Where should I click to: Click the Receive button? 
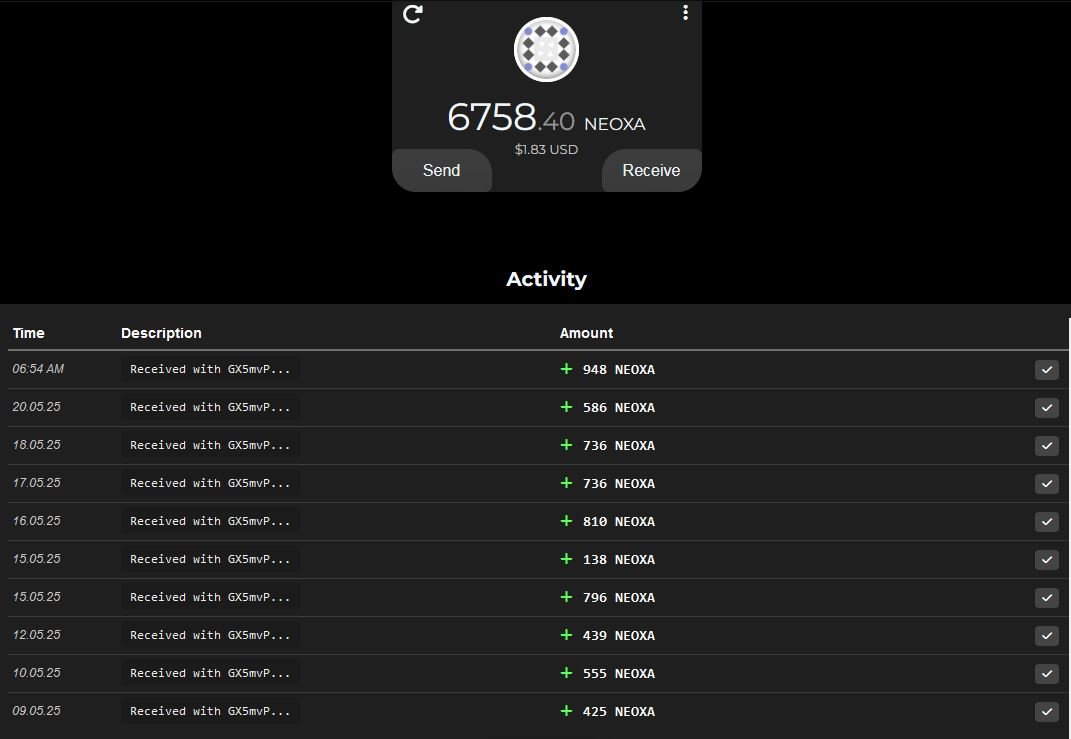pos(651,170)
